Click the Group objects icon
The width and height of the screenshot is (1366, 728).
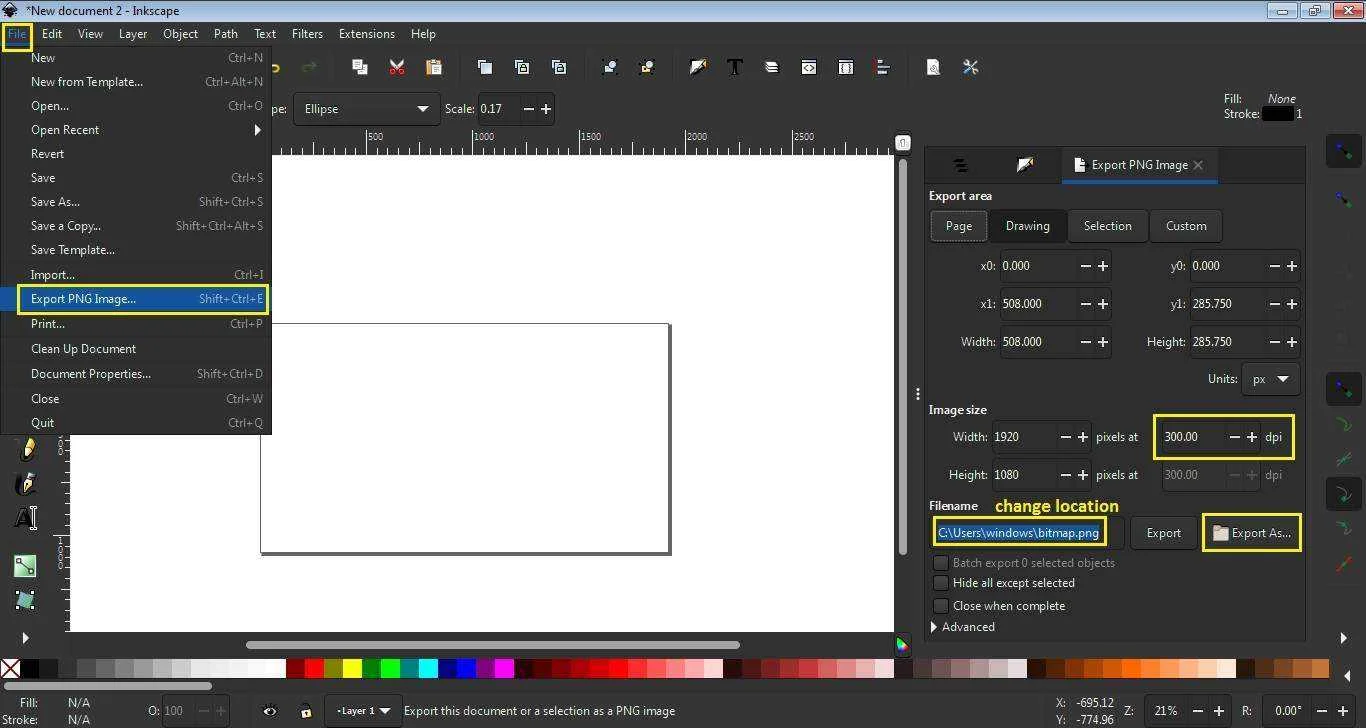(610, 67)
